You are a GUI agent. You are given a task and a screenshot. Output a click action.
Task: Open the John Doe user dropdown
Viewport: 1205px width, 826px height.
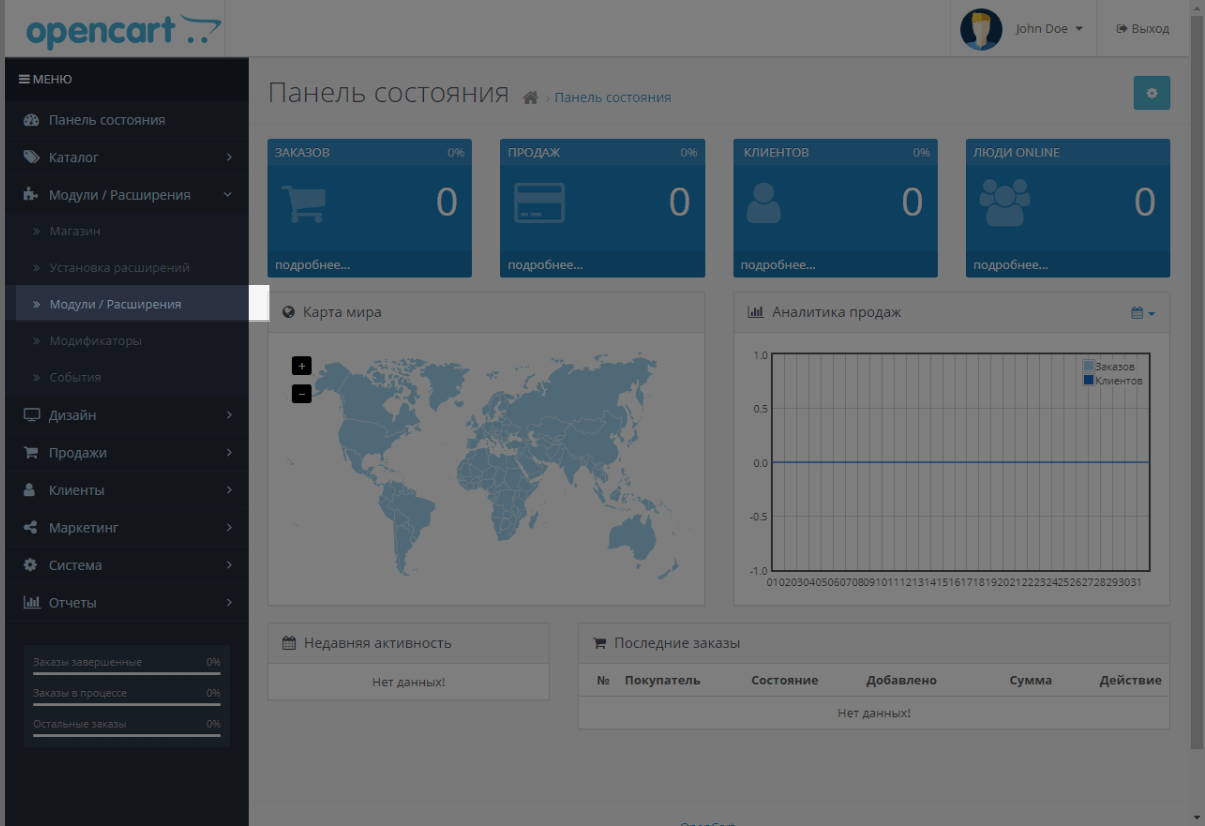tap(1048, 29)
